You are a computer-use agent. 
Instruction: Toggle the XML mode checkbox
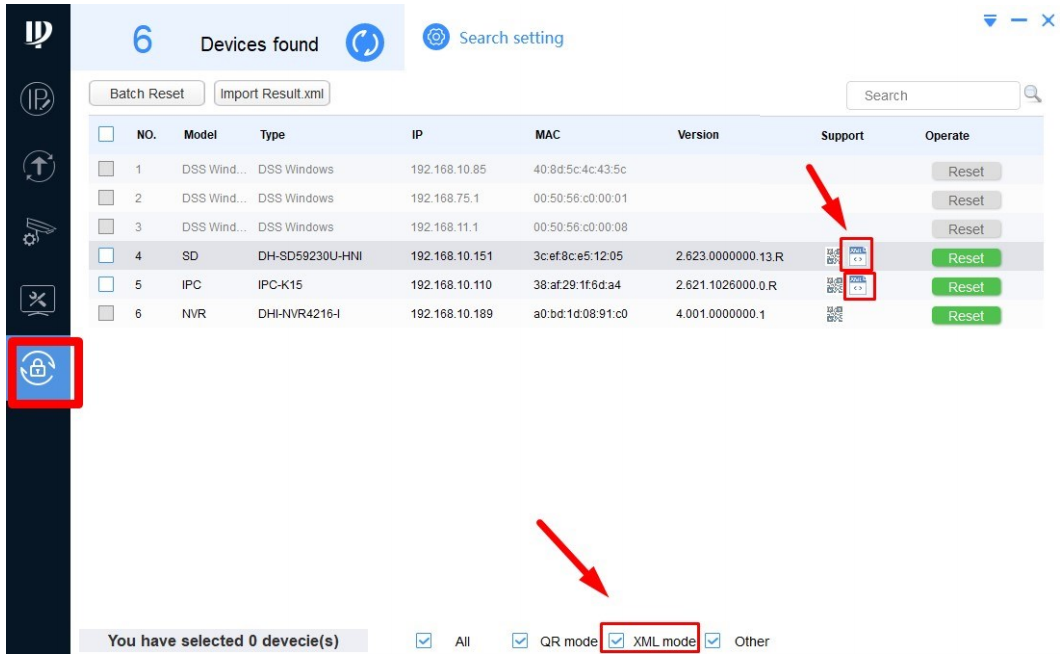pos(617,640)
